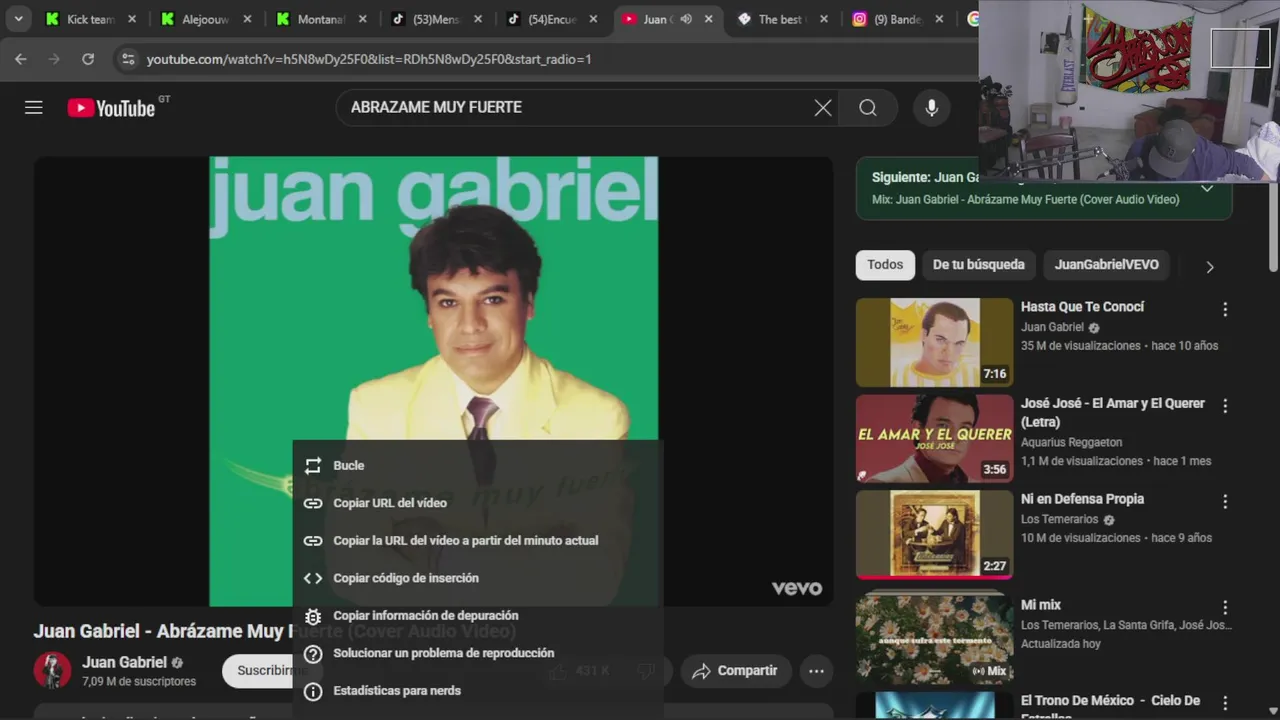Viewport: 1280px width, 720px height.
Task: Select the JuanGabrielVEVO chip
Action: [1106, 265]
